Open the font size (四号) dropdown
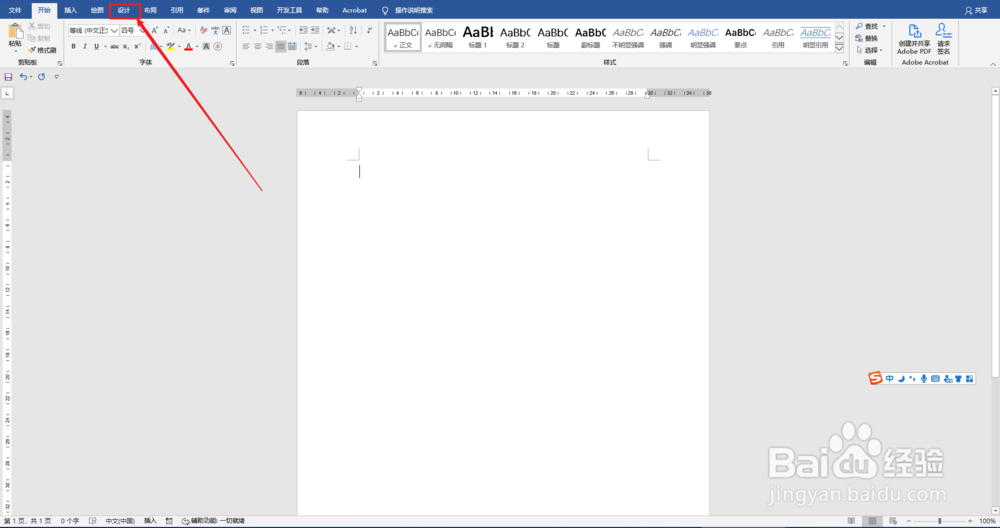 click(142, 30)
